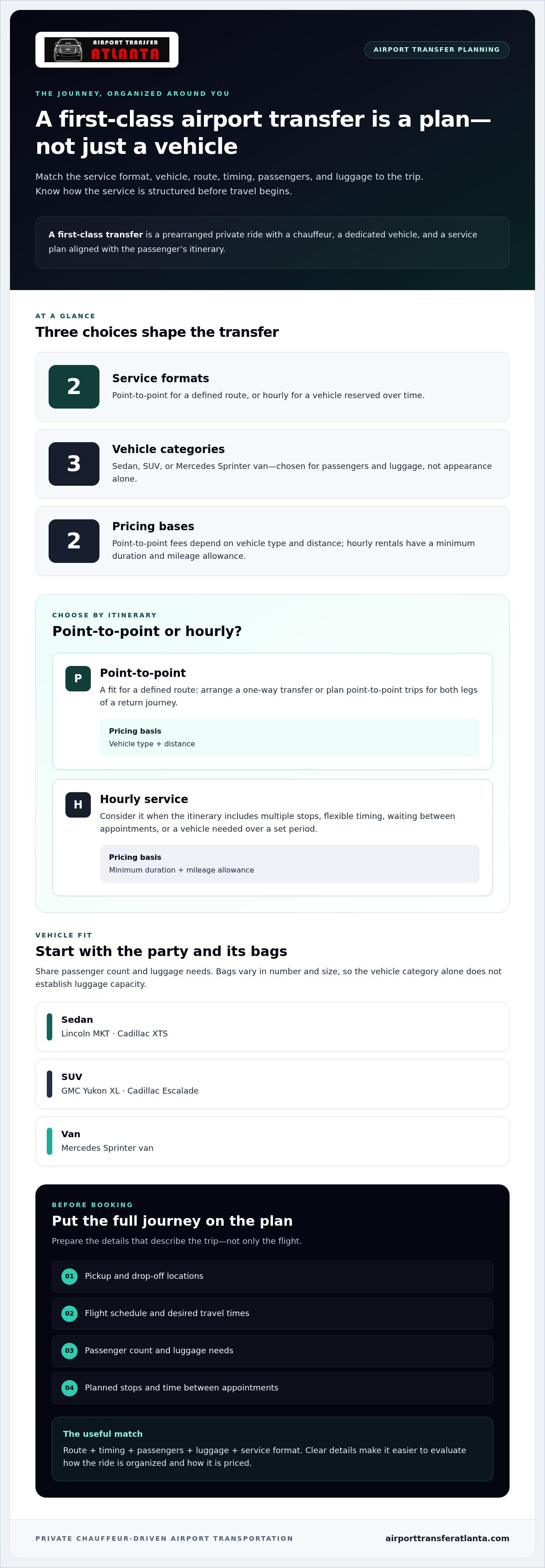Click the dark number 2 Pricing bases tile
545x1568 pixels.
point(74,541)
